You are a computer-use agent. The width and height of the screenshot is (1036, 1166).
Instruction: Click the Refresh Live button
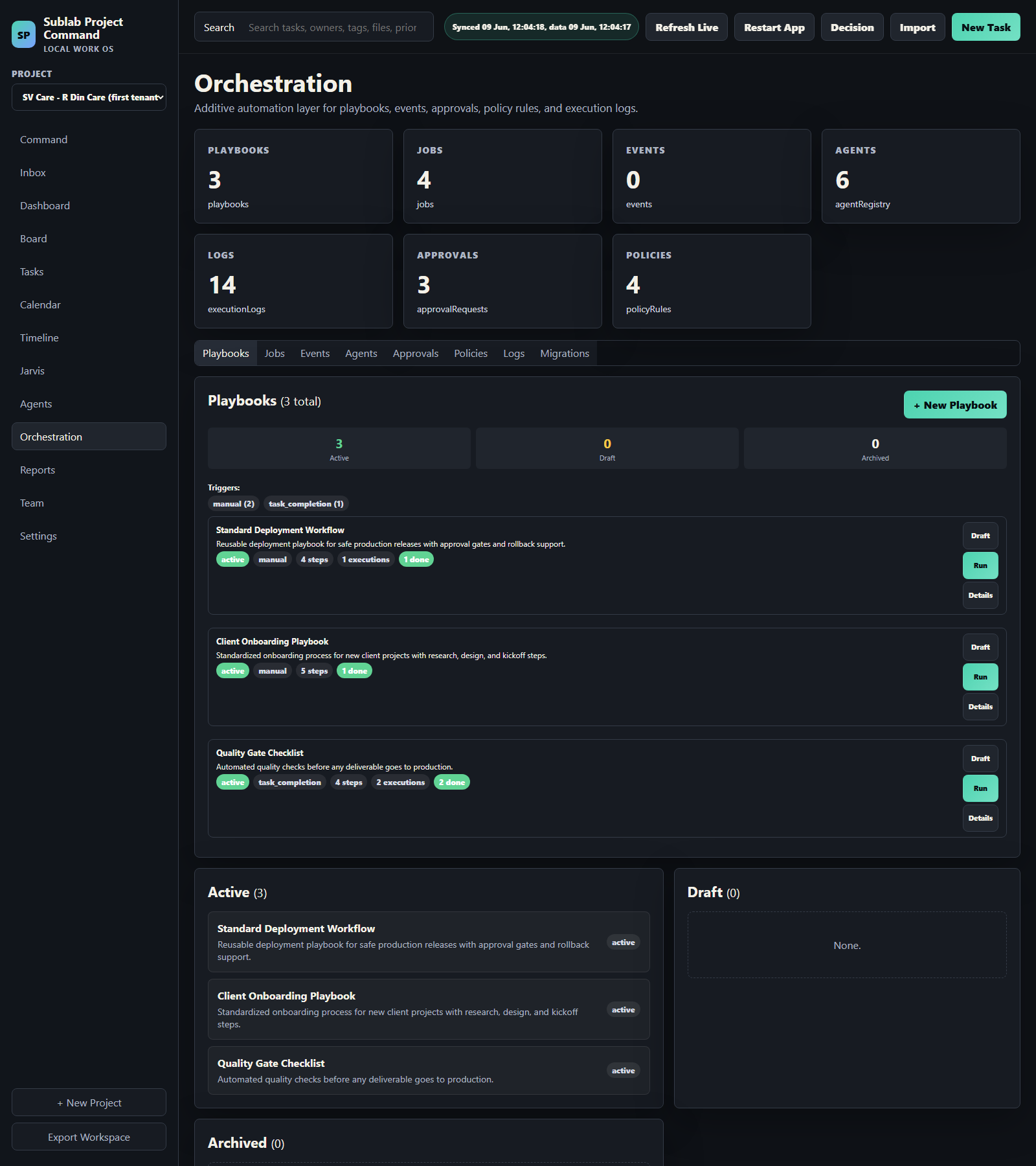[x=686, y=27]
